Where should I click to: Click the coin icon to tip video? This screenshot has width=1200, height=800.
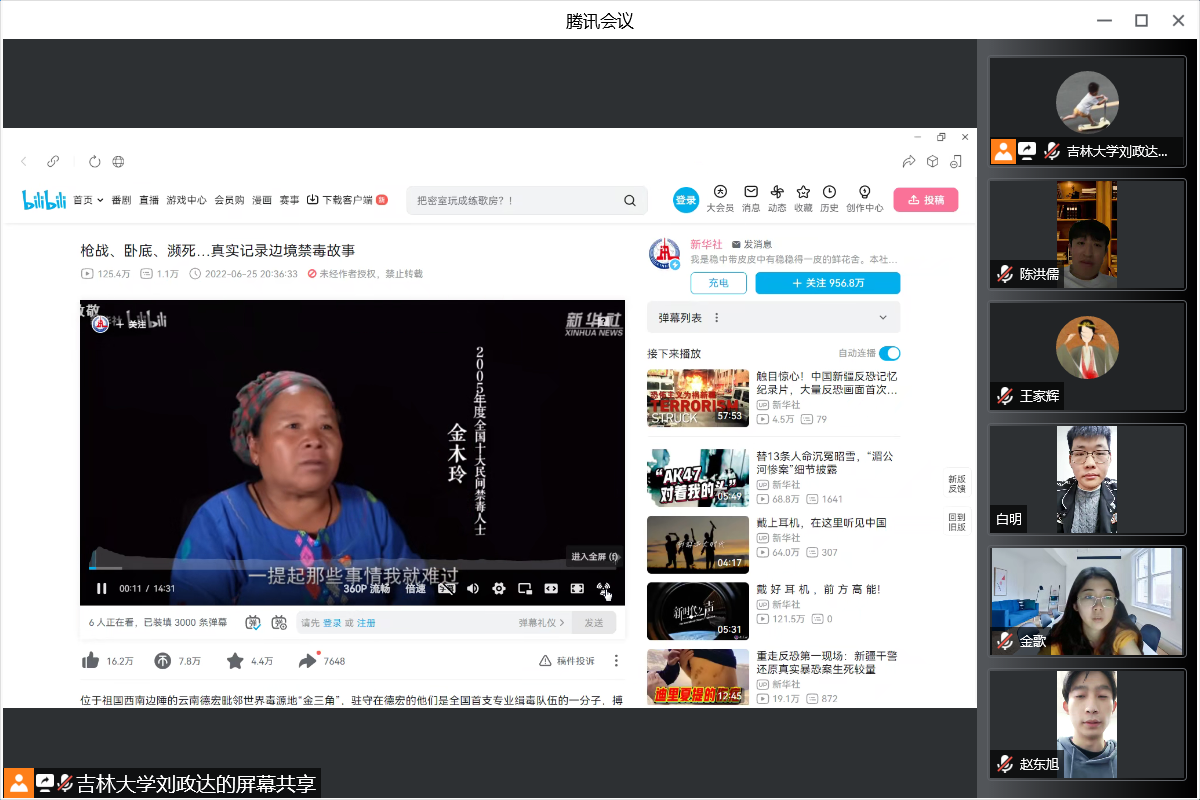163,661
